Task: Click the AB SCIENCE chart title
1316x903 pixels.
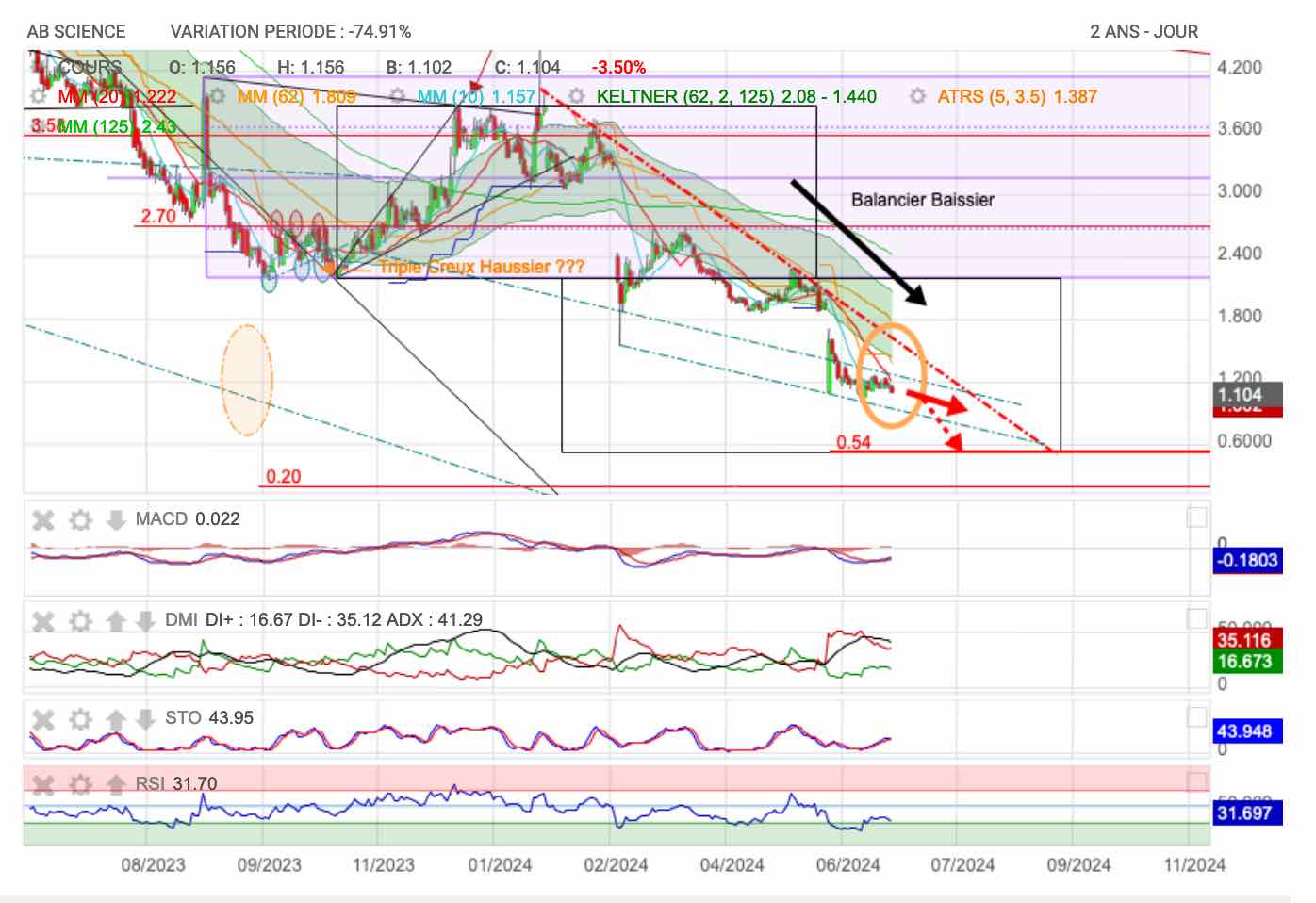Action: pos(76,31)
